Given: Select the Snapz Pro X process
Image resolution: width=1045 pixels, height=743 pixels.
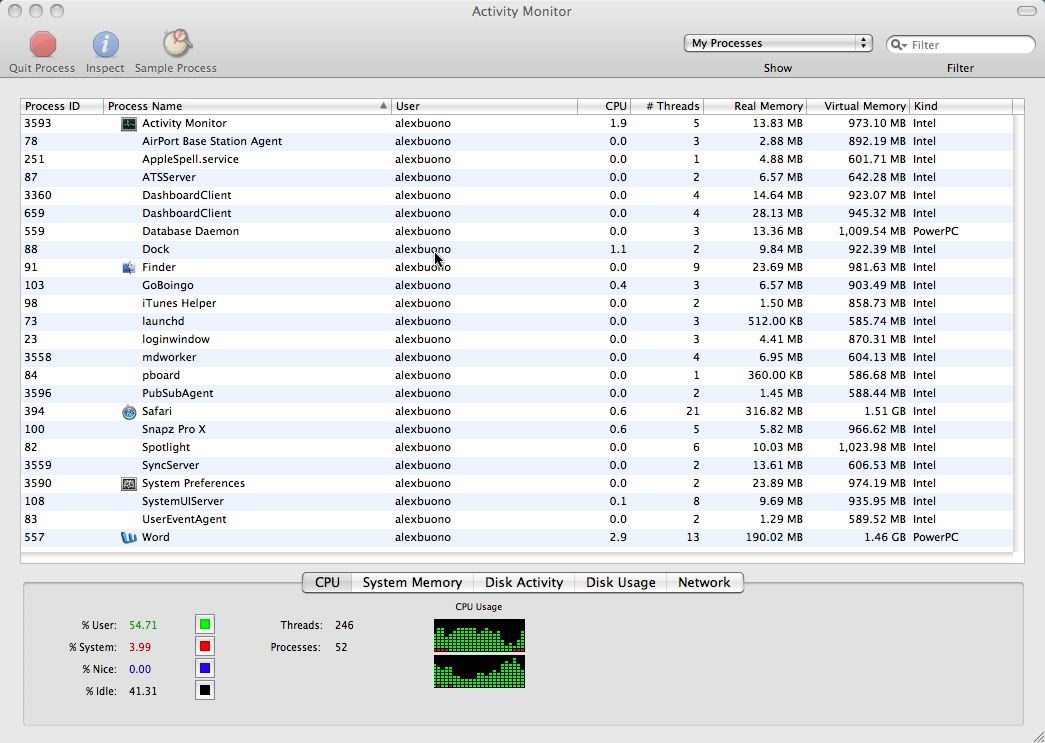Looking at the screenshot, I should tap(517, 429).
